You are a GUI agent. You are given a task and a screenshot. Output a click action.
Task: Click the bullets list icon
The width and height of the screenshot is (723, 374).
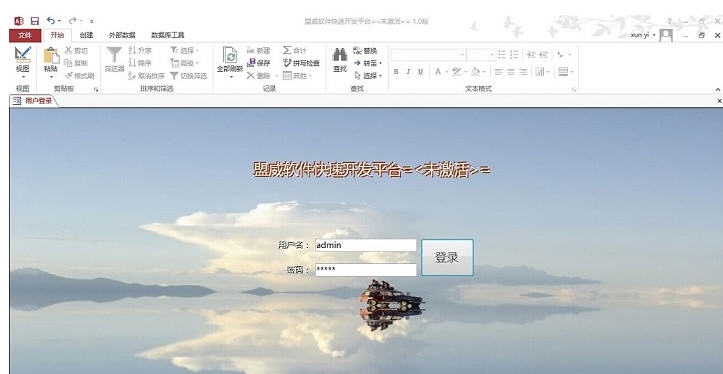tap(502, 55)
